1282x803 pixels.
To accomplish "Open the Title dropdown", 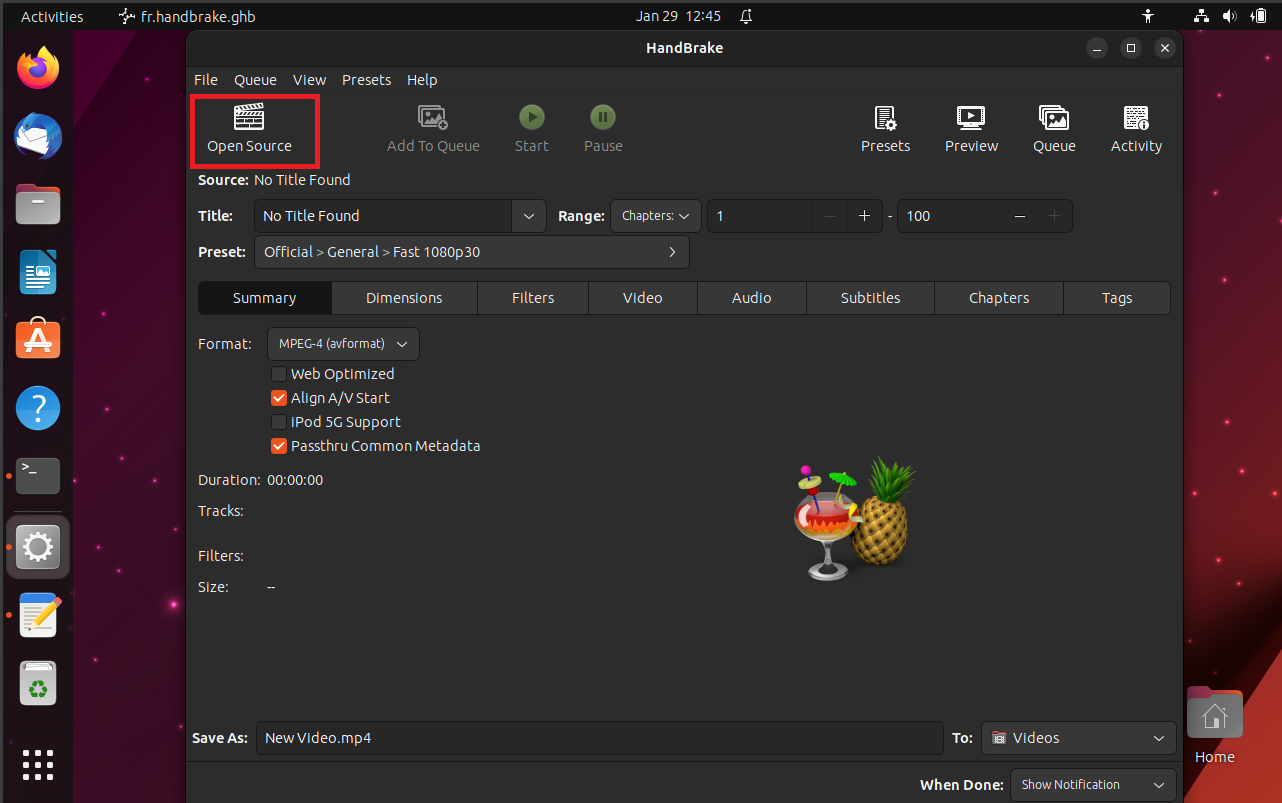I will point(528,216).
